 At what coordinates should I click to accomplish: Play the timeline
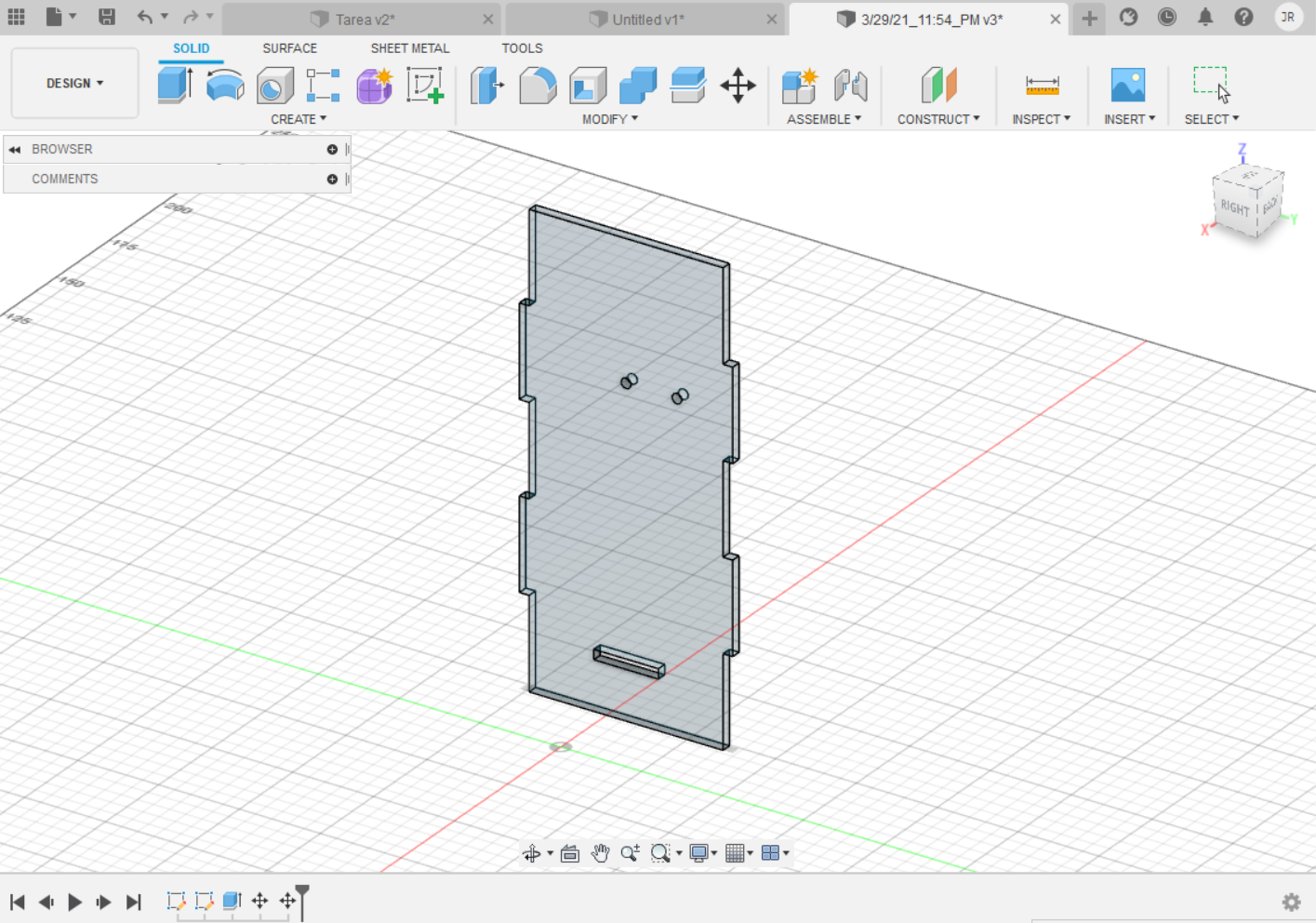coord(75,902)
